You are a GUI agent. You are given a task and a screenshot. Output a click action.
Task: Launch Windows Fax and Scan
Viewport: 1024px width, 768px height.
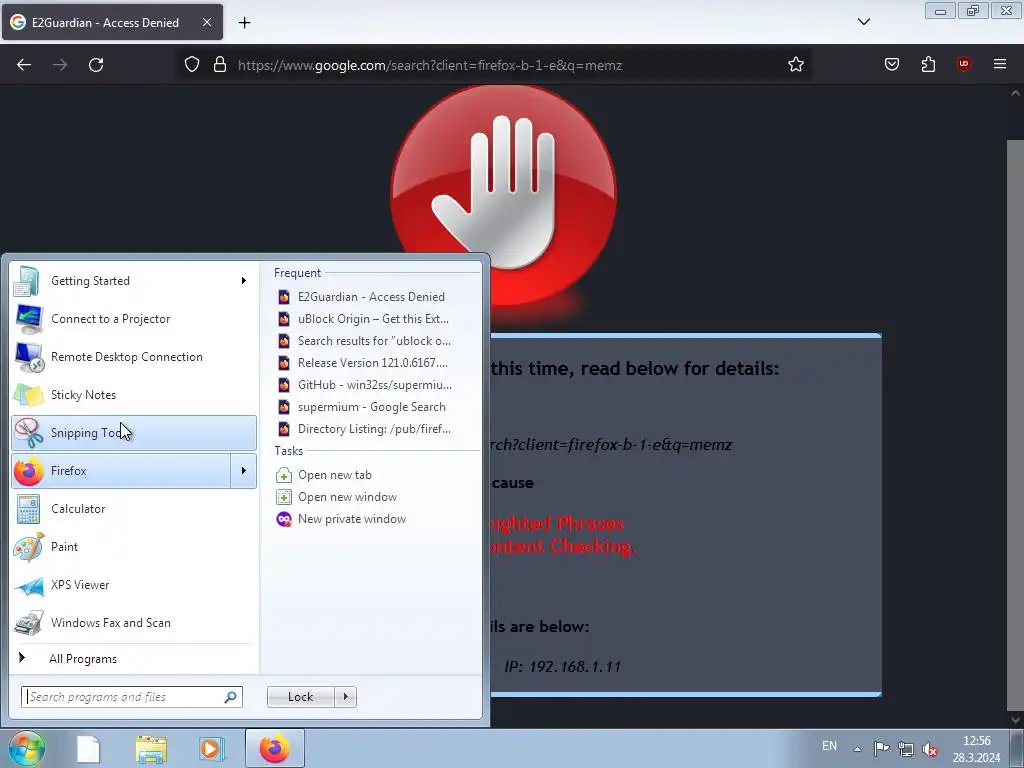click(134, 622)
